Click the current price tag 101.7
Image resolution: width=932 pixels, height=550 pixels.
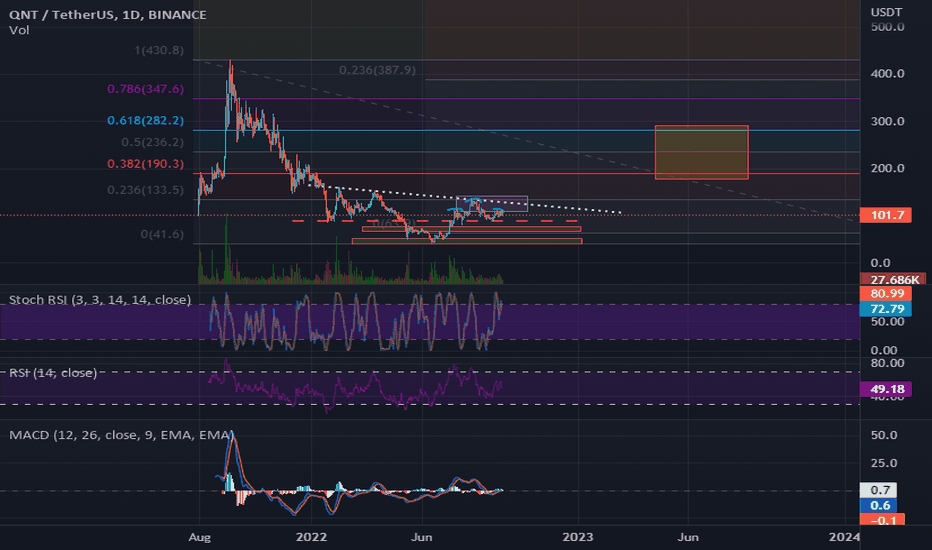click(x=886, y=215)
